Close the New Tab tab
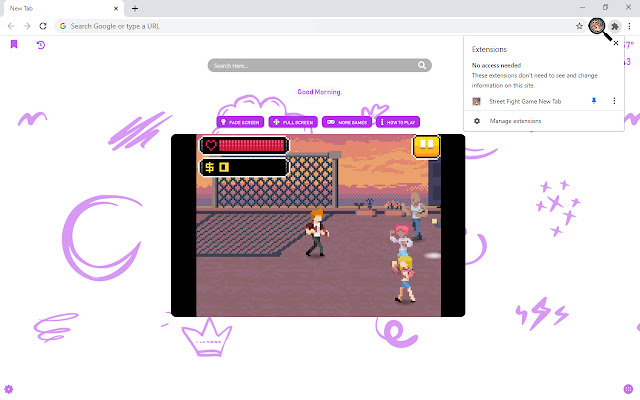 [x=116, y=8]
